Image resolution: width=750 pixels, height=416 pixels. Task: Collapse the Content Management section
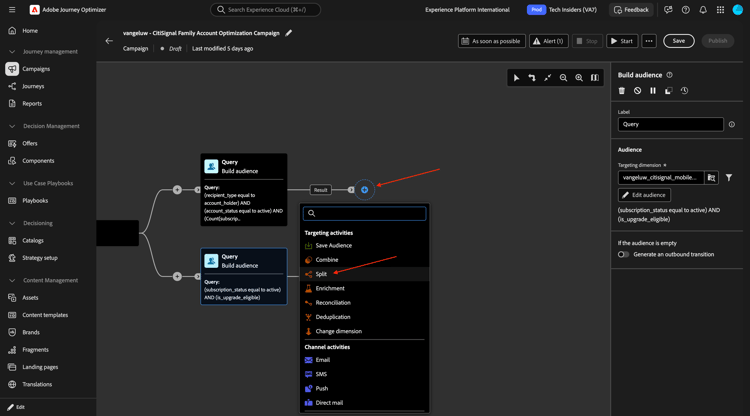[x=12, y=280]
